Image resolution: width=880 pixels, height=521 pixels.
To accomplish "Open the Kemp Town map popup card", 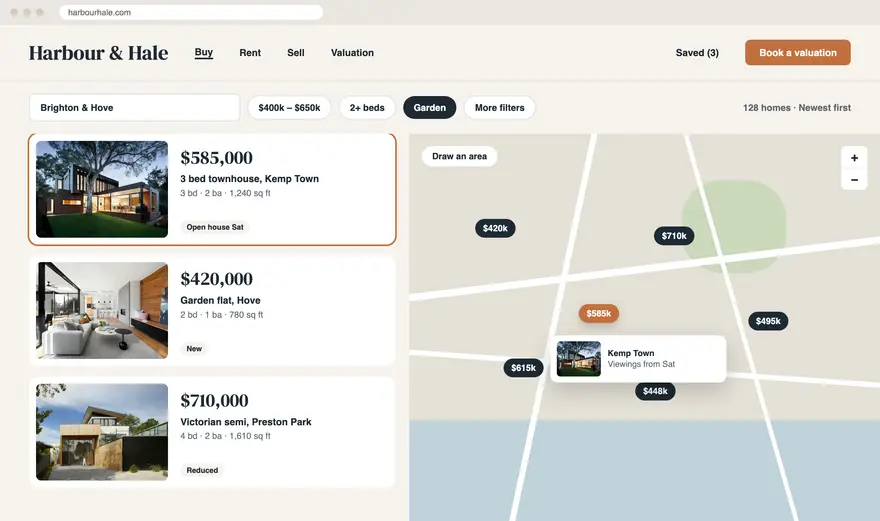I will click(638, 359).
